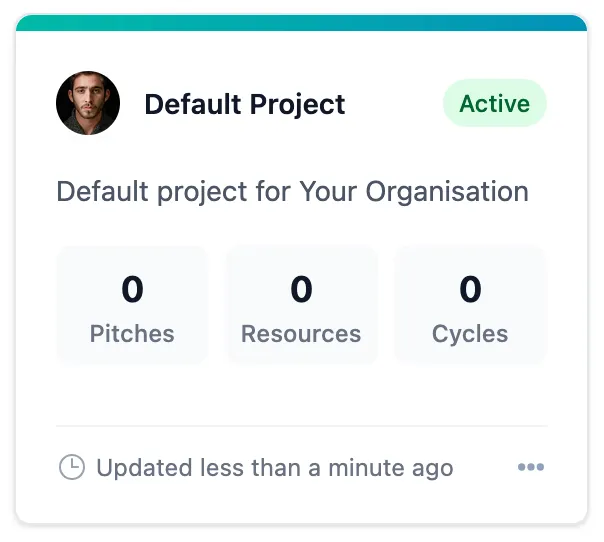Click the Cycles label
This screenshot has width=604, height=542.
[470, 334]
